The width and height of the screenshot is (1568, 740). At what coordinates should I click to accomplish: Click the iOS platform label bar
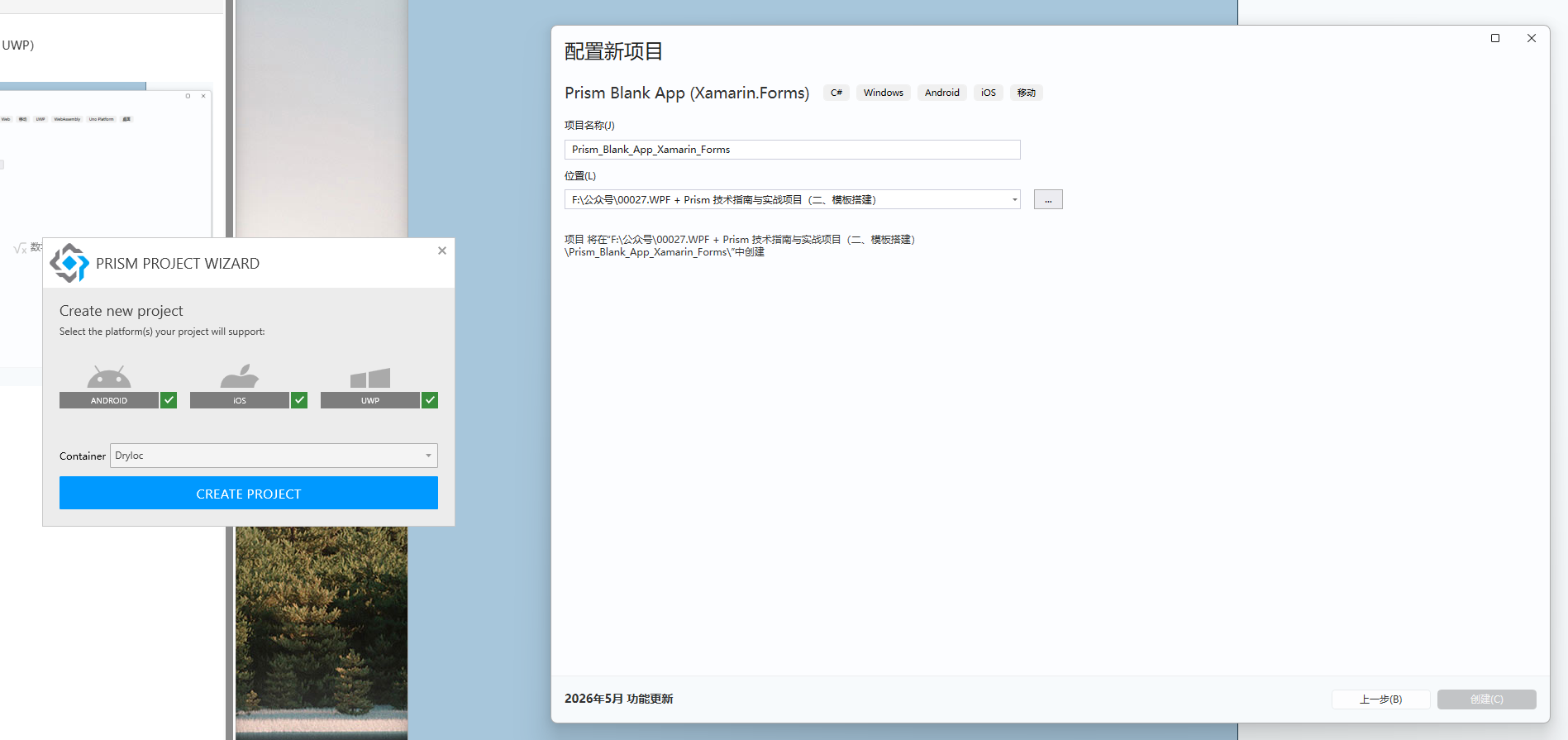[240, 400]
